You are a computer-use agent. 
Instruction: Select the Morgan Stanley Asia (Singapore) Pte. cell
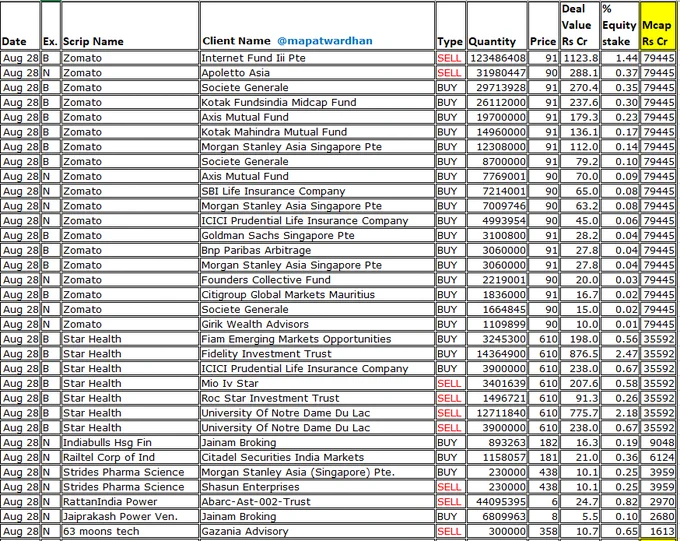(317, 472)
